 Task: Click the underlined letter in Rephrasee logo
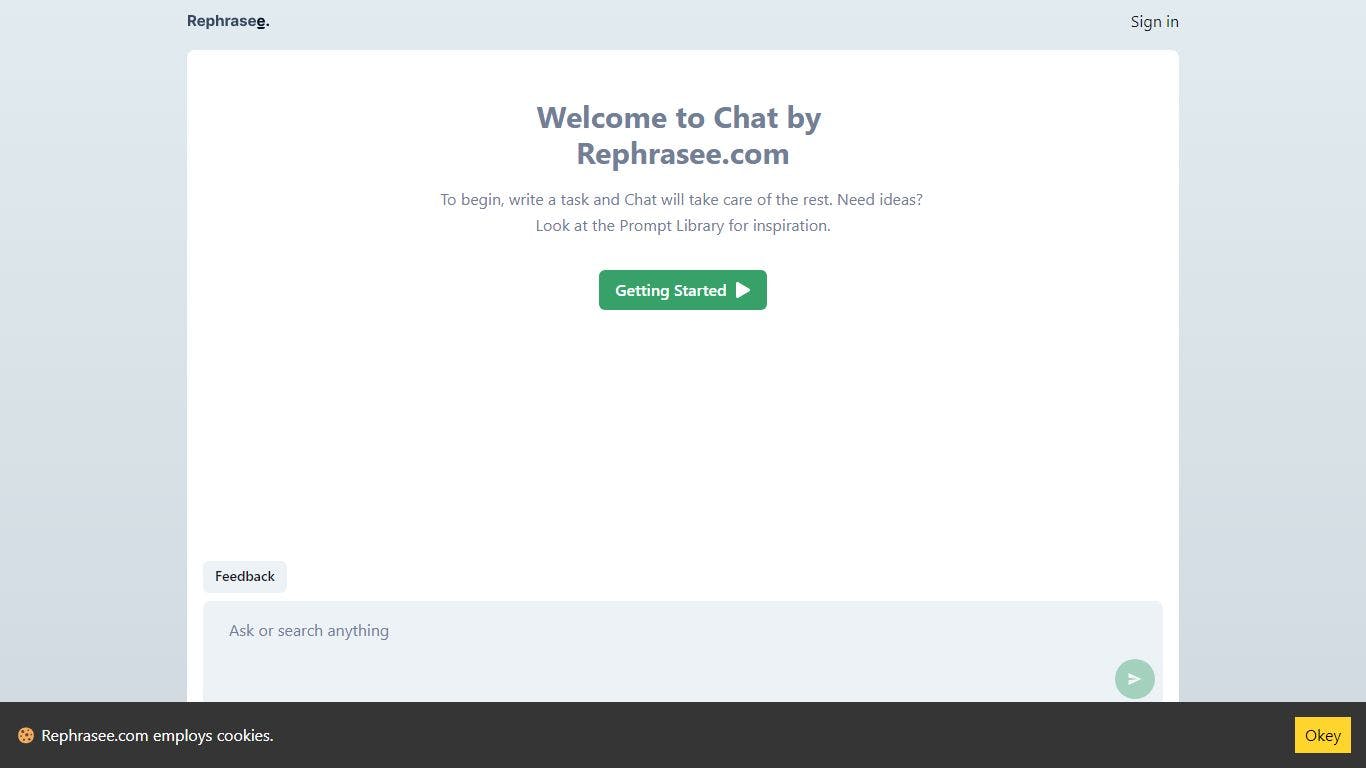(261, 22)
